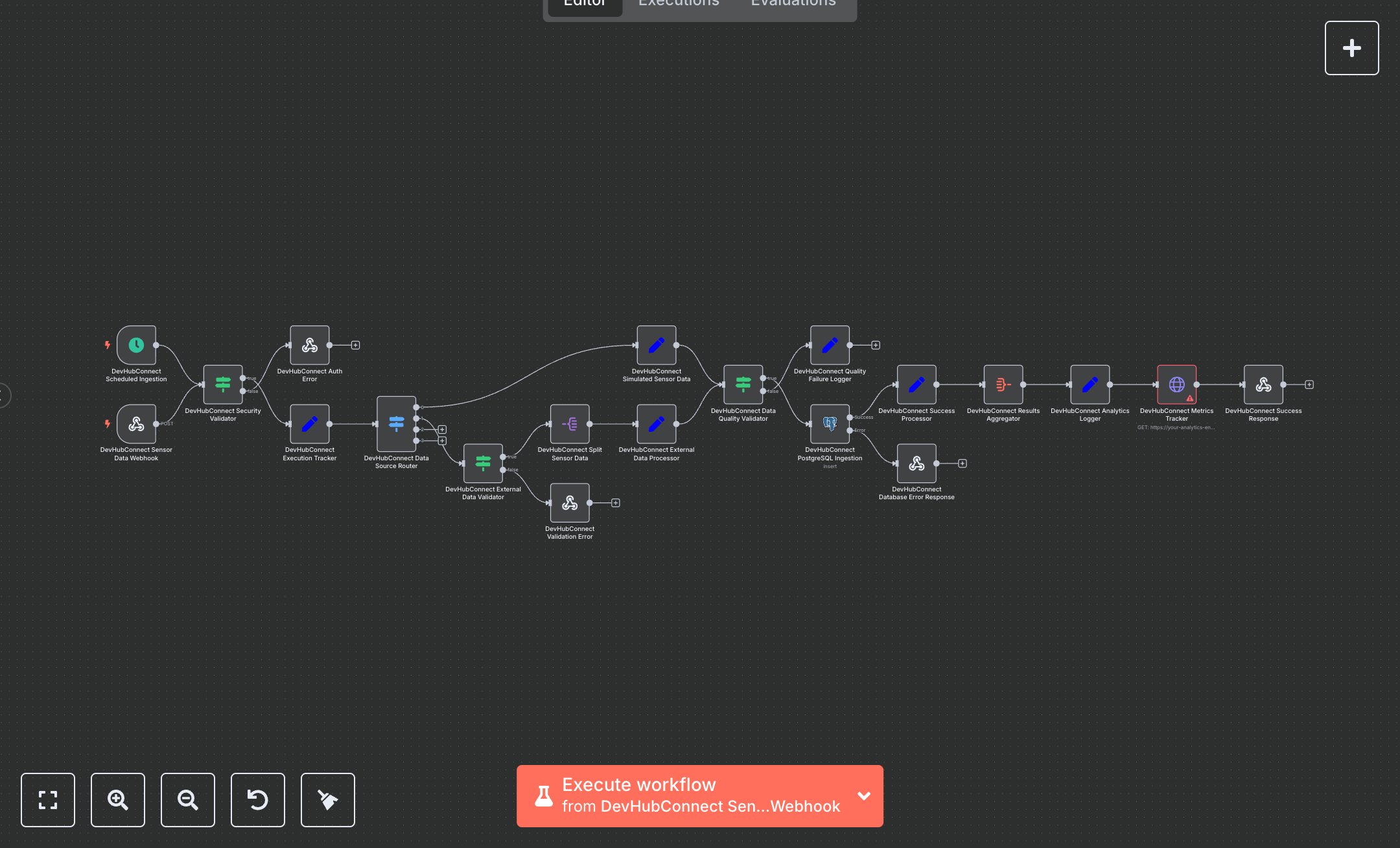Open the DevHubConnect Sensor Data Webhook node
The width and height of the screenshot is (1400, 848).
point(136,424)
